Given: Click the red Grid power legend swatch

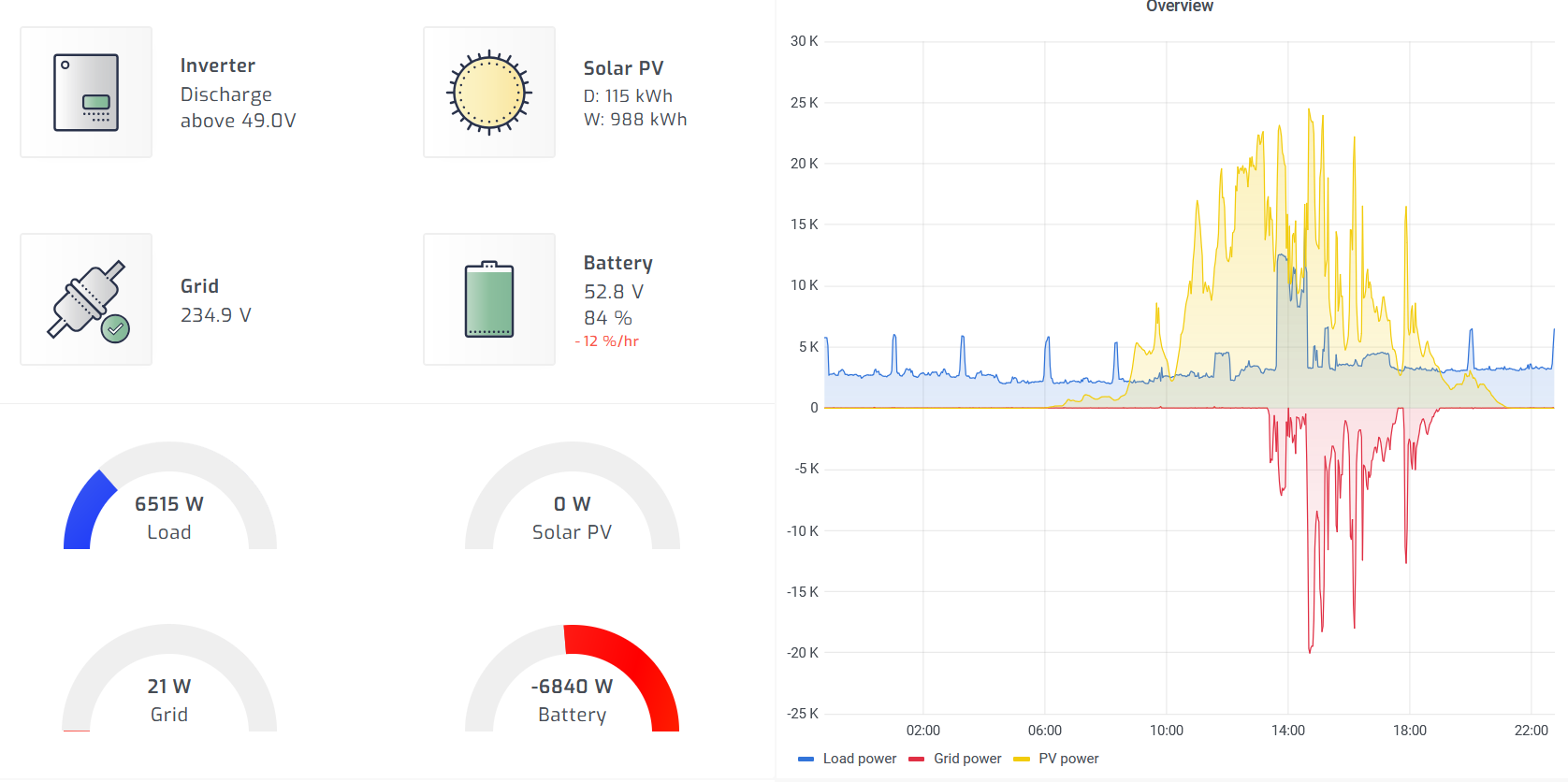Looking at the screenshot, I should click(x=917, y=759).
